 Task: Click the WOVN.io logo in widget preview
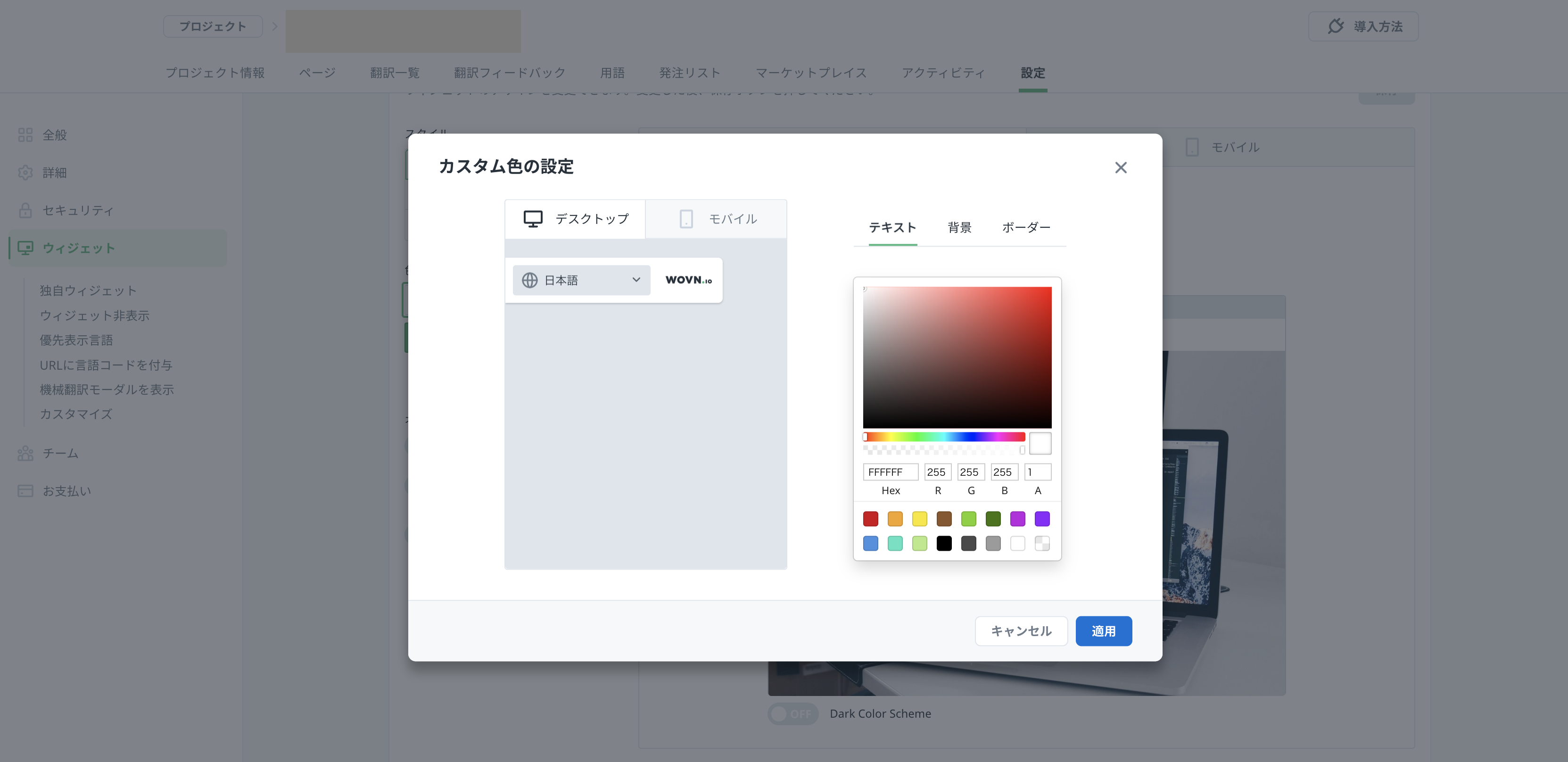[x=688, y=280]
